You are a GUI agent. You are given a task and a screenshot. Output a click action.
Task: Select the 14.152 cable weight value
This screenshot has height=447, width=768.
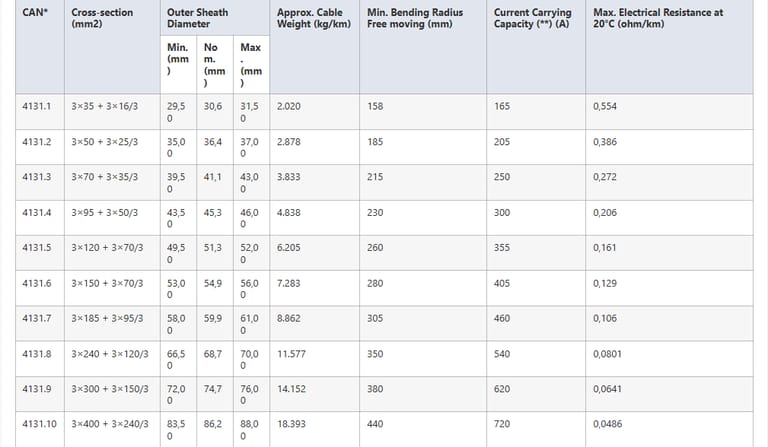[x=291, y=389]
